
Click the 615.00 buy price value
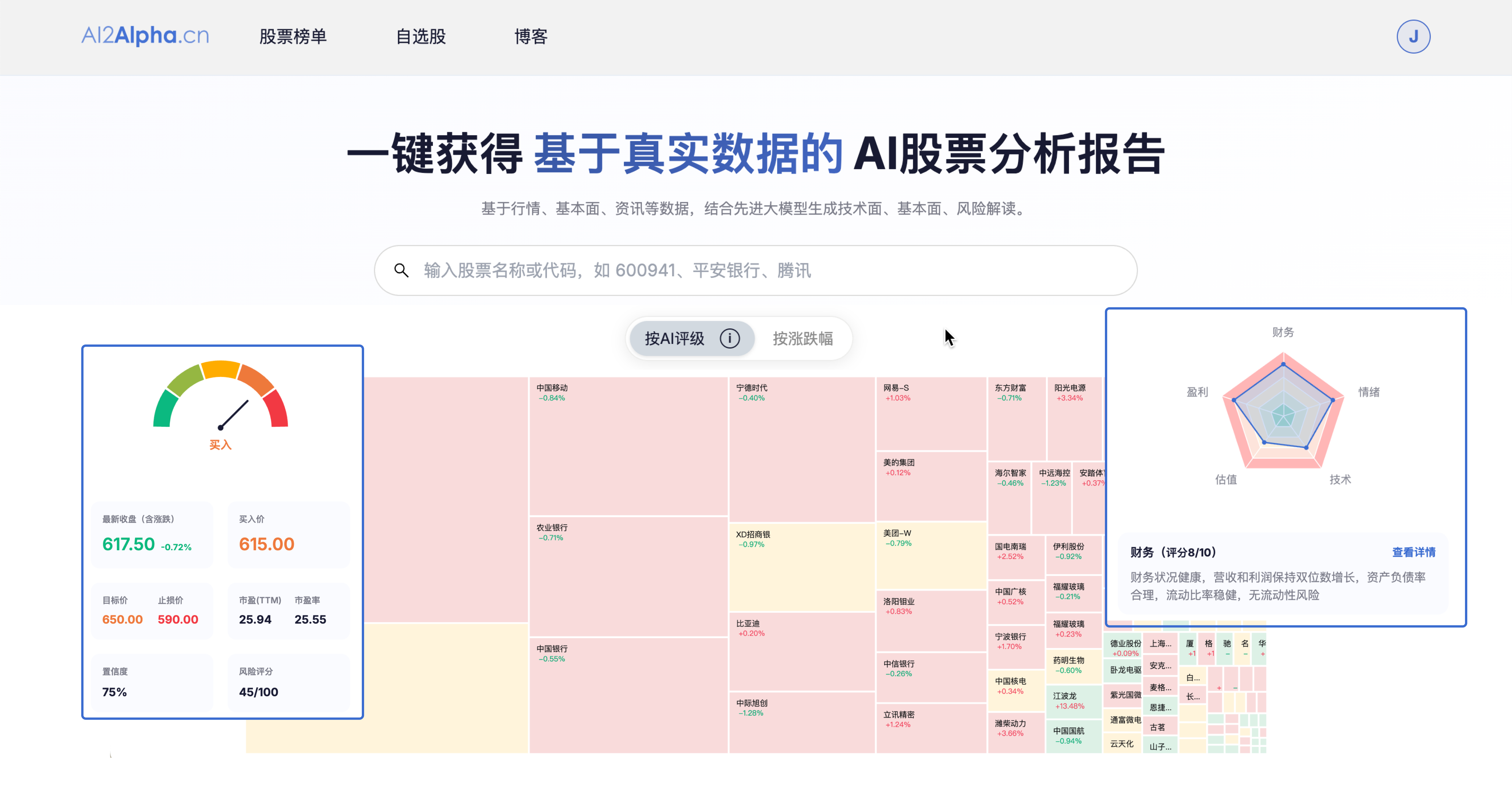pos(267,544)
